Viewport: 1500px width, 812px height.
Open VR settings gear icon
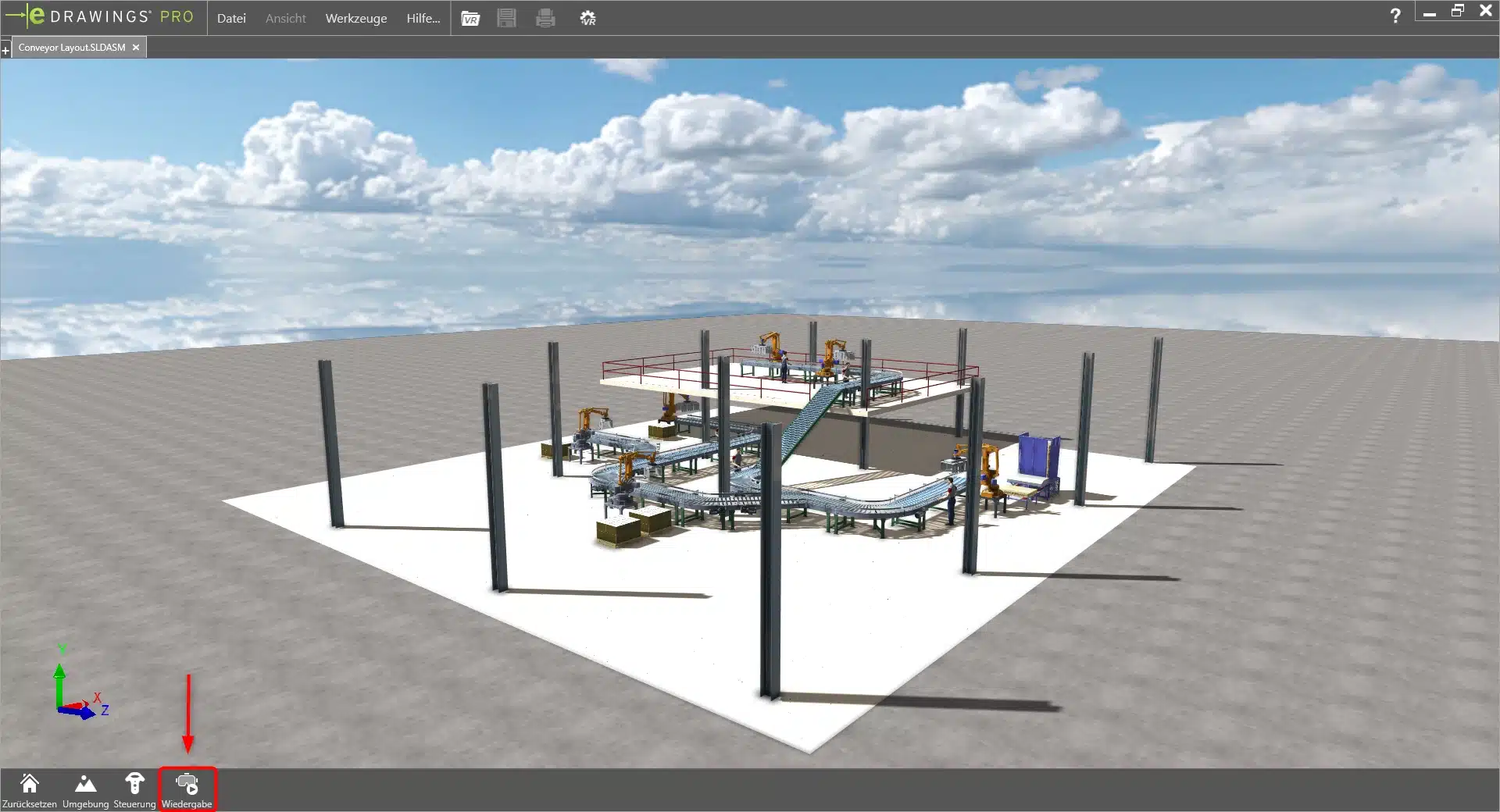587,18
